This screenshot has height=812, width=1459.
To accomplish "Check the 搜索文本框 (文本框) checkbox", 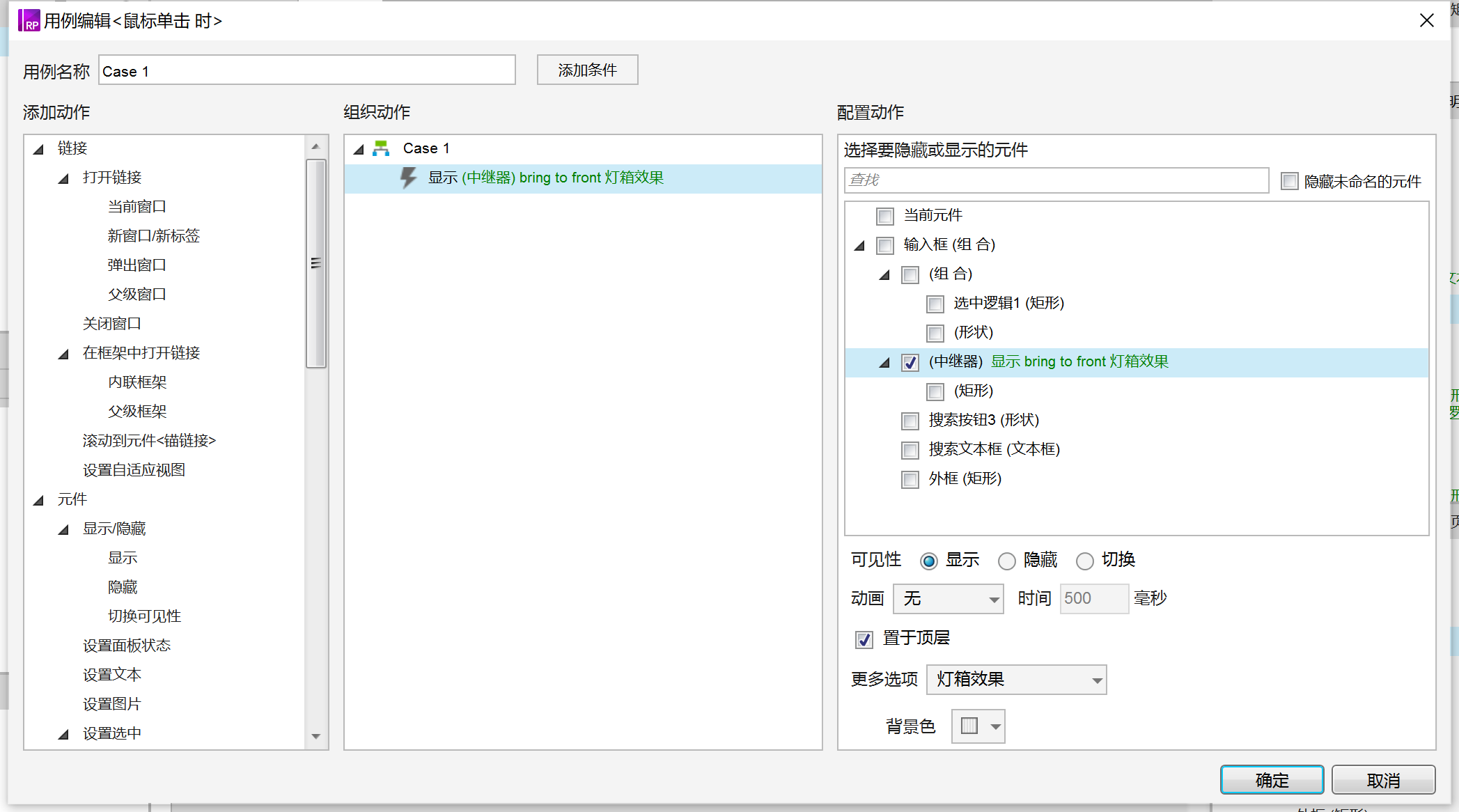I will pos(910,450).
